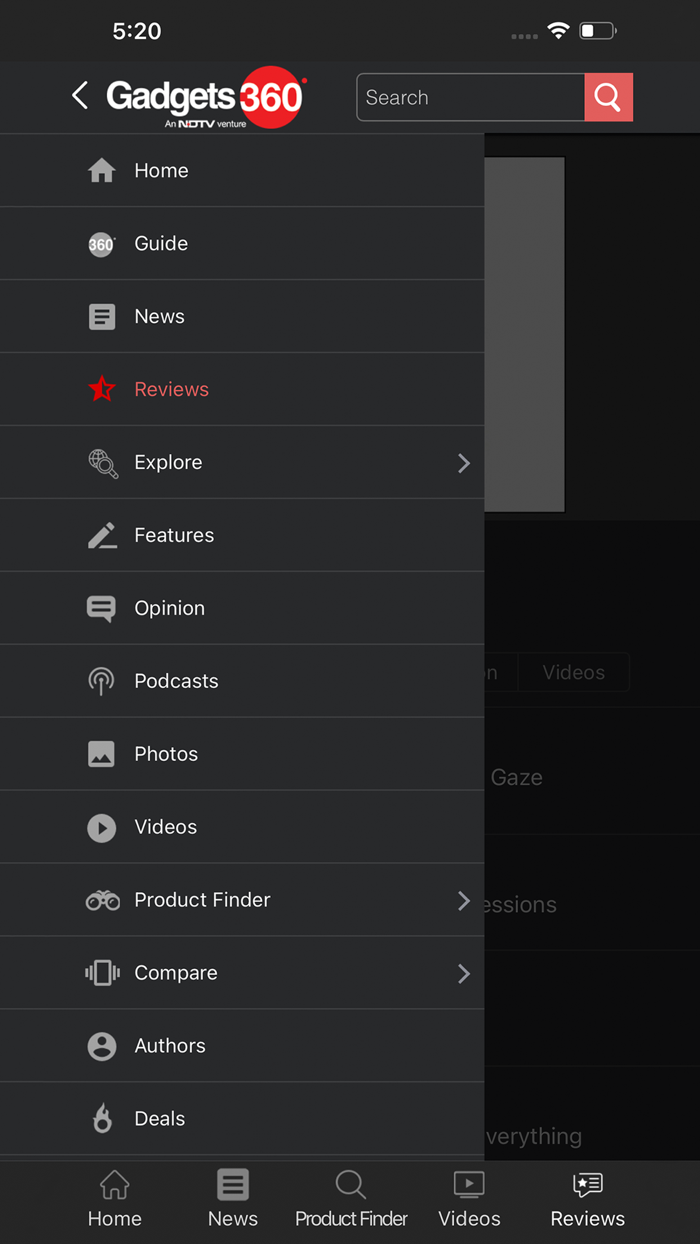
Task: Open the Gadgets 360 logo
Action: click(206, 98)
